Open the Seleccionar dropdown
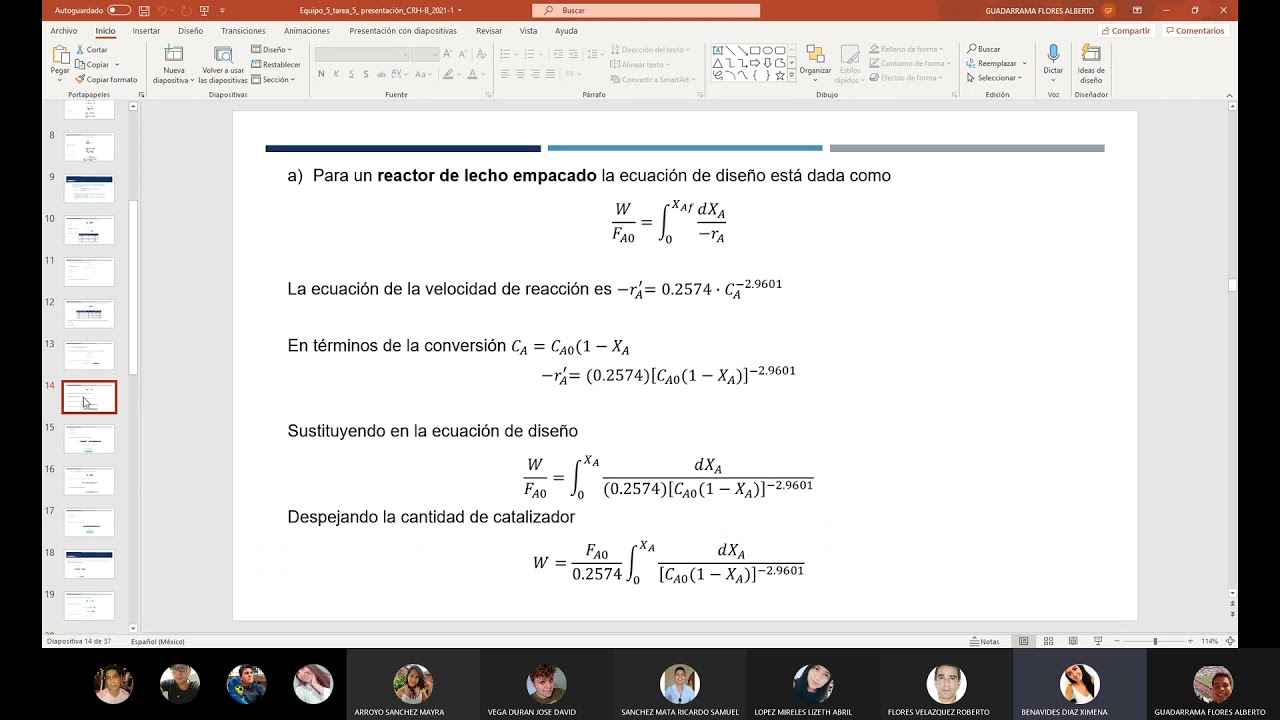The image size is (1280, 720). pos(994,77)
